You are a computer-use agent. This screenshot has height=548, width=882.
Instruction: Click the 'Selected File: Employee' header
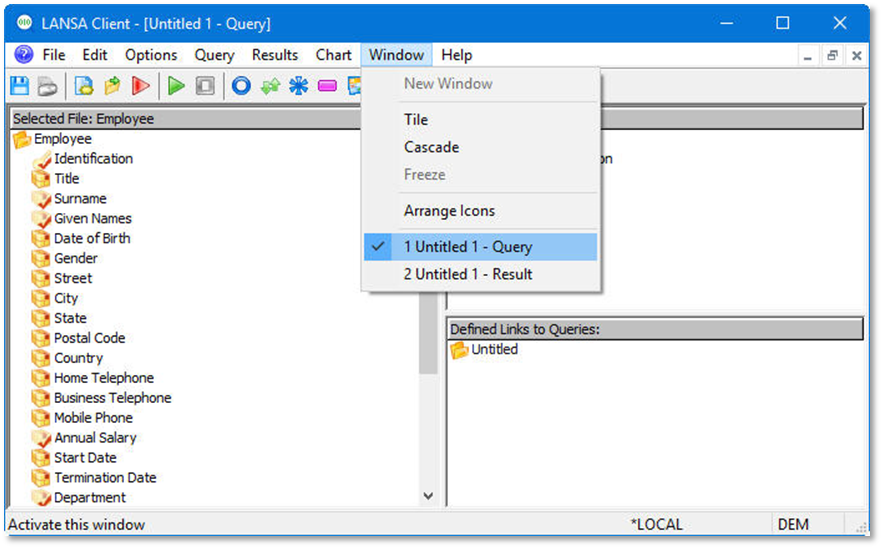coord(186,119)
